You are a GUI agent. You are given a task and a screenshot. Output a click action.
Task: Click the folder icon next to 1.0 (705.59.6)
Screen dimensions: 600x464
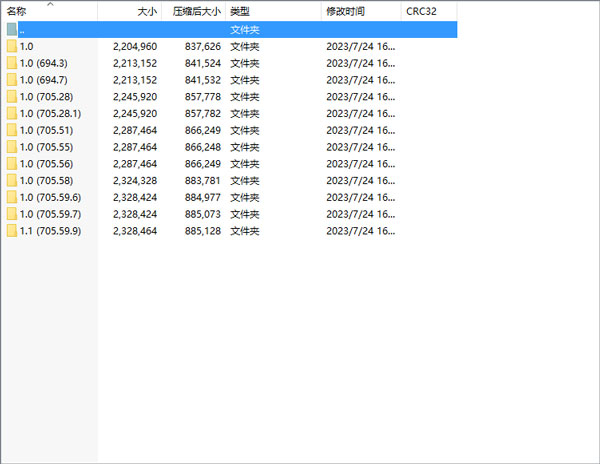(x=12, y=197)
